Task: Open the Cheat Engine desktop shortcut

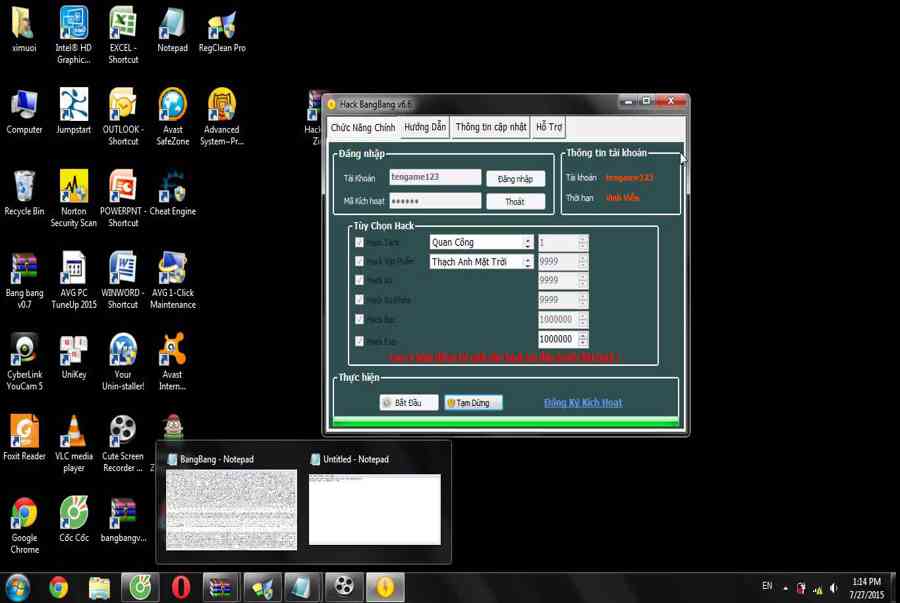Action: (x=172, y=187)
